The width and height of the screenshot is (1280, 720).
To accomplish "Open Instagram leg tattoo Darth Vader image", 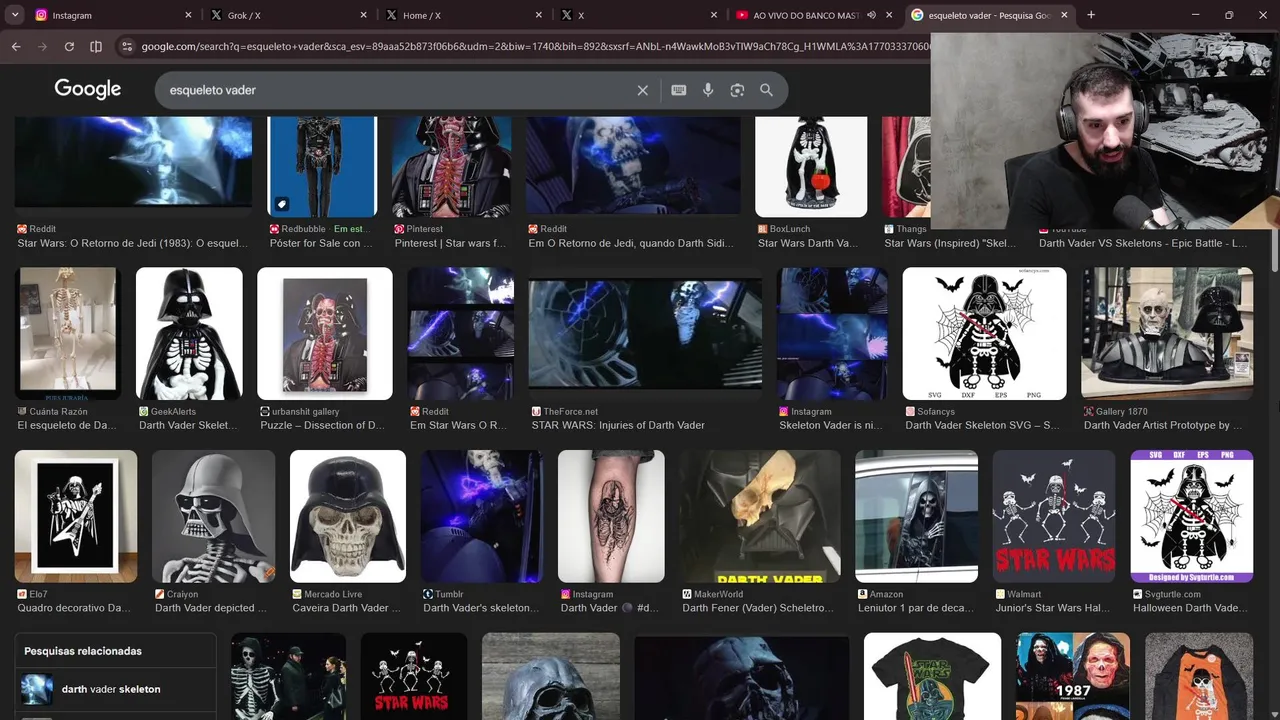I will (611, 516).
